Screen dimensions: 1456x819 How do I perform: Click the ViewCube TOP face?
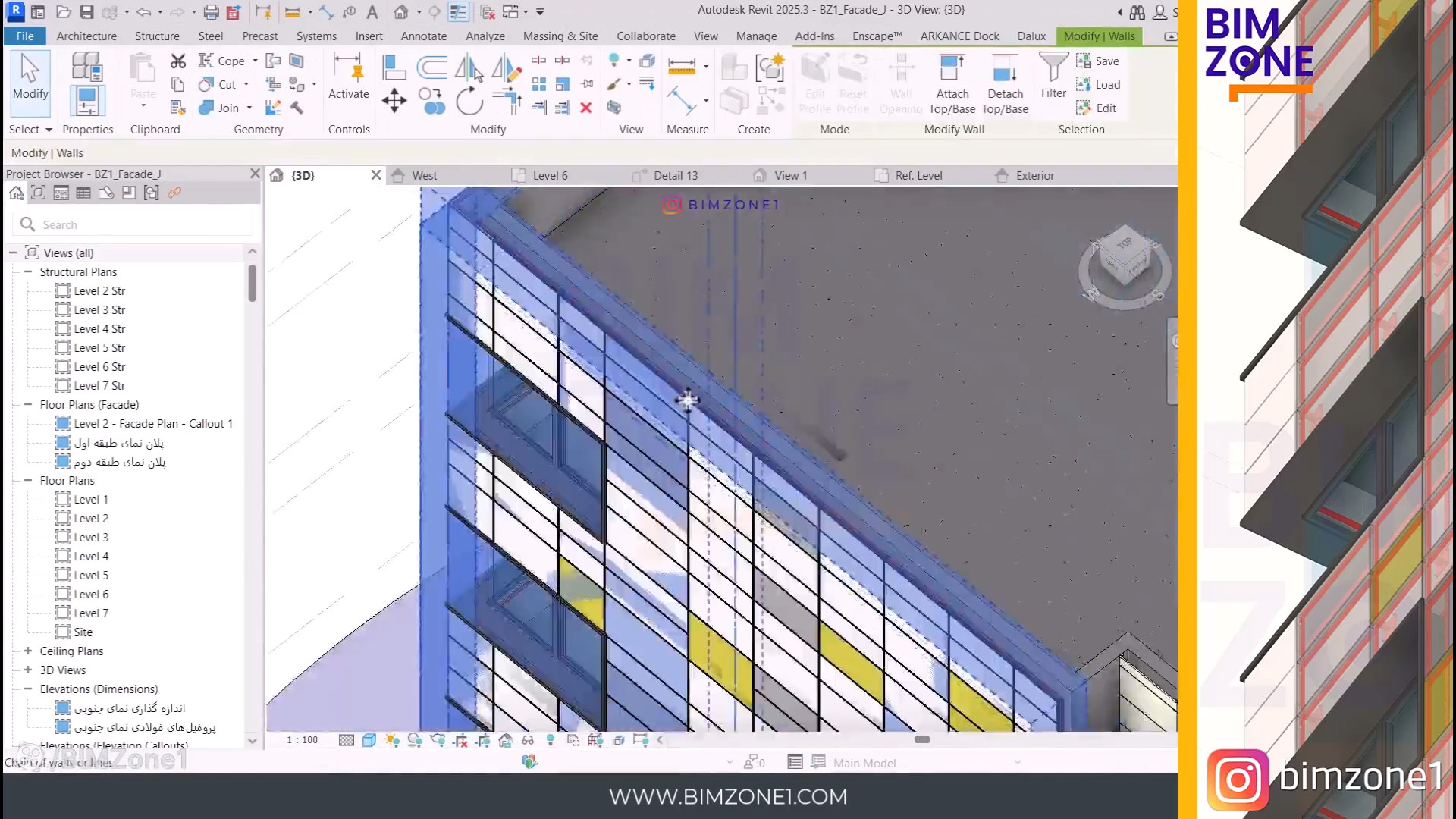tap(1124, 243)
